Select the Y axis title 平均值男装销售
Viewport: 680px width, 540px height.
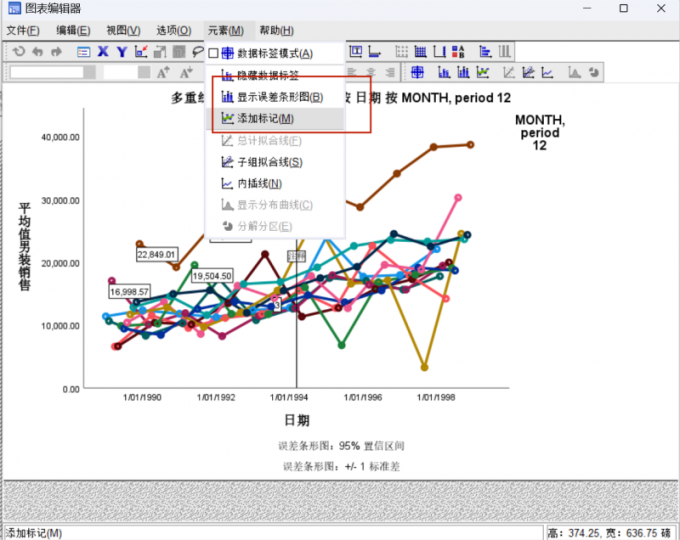click(24, 247)
